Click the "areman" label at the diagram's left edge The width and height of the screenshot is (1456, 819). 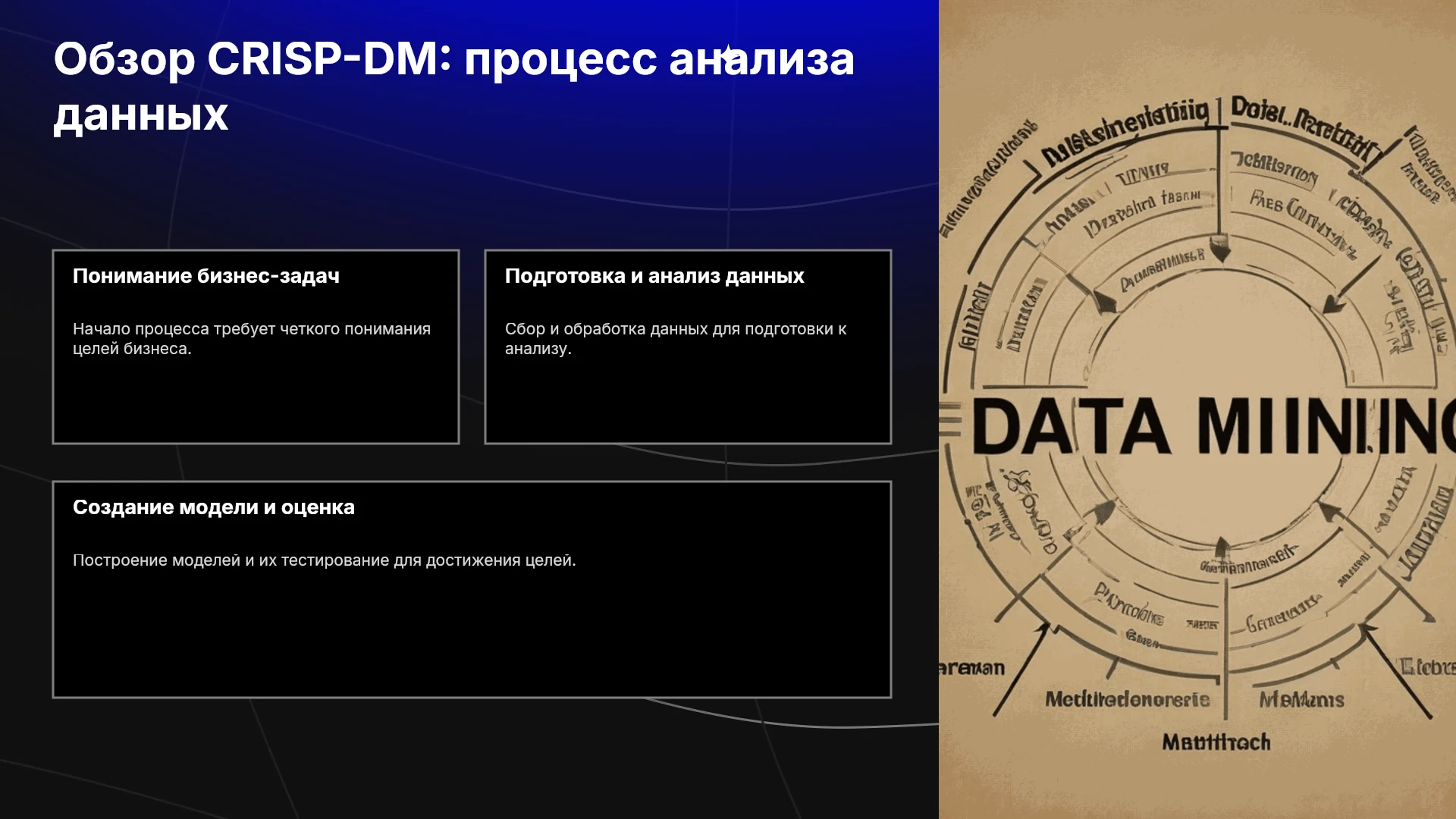pos(971,668)
